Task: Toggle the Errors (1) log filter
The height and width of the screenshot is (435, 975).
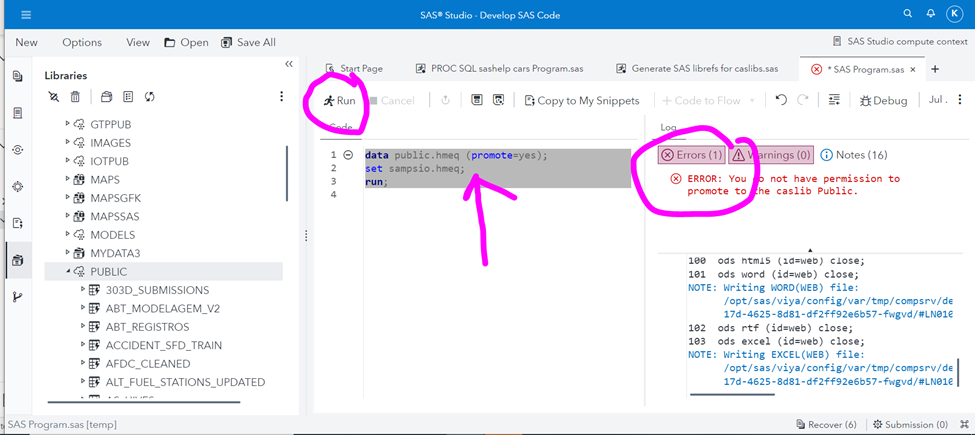Action: (691, 155)
